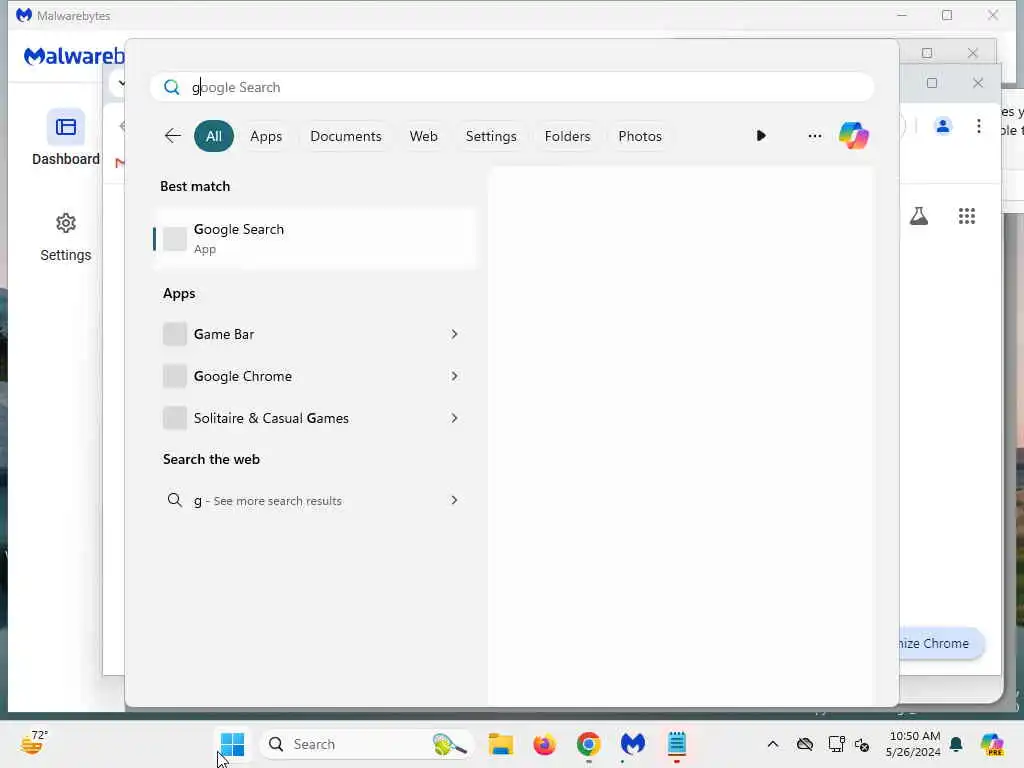Open the notification bell in tray

pos(956,744)
